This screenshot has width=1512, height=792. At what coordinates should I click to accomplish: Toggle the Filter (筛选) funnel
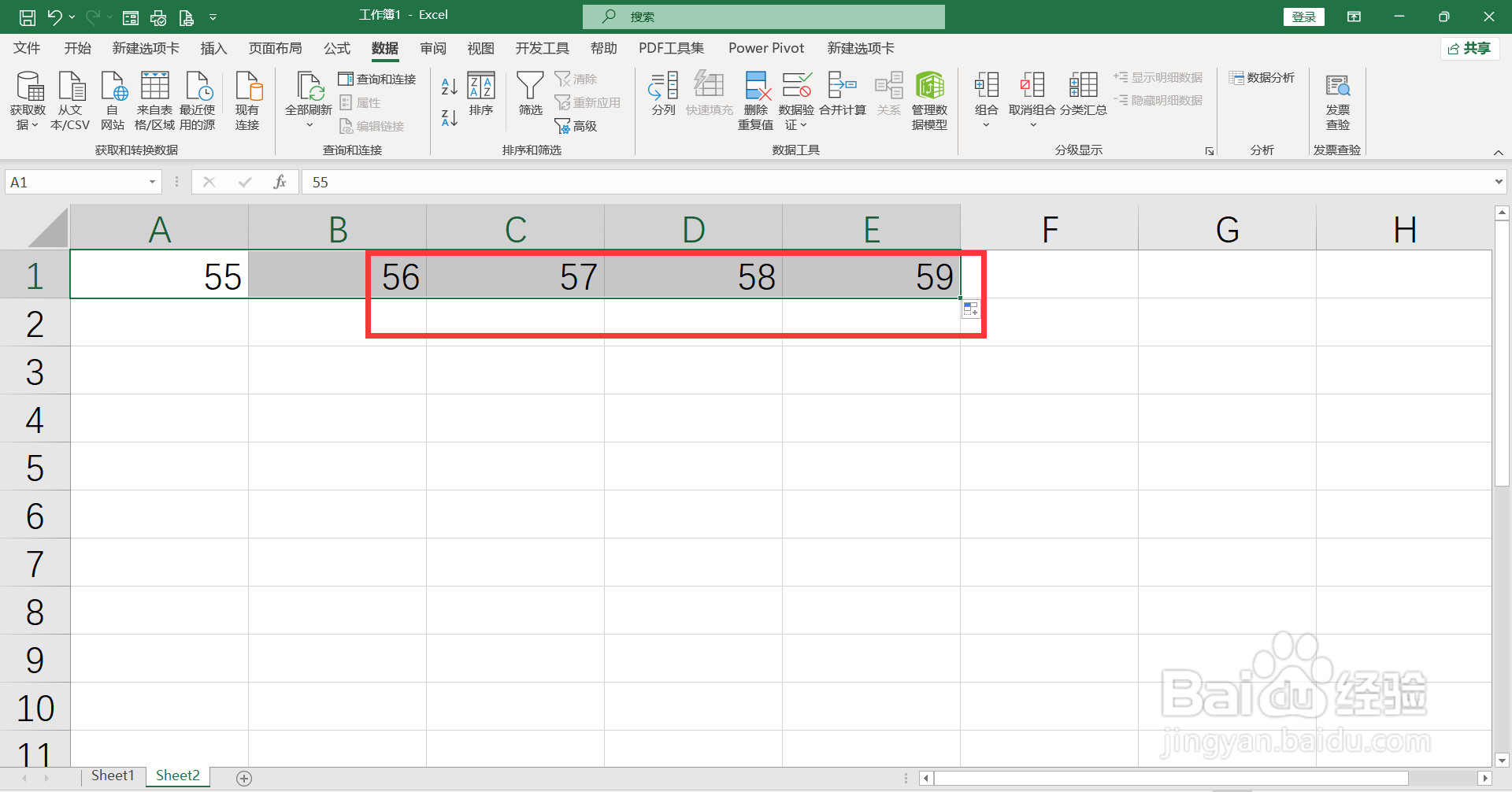click(530, 94)
